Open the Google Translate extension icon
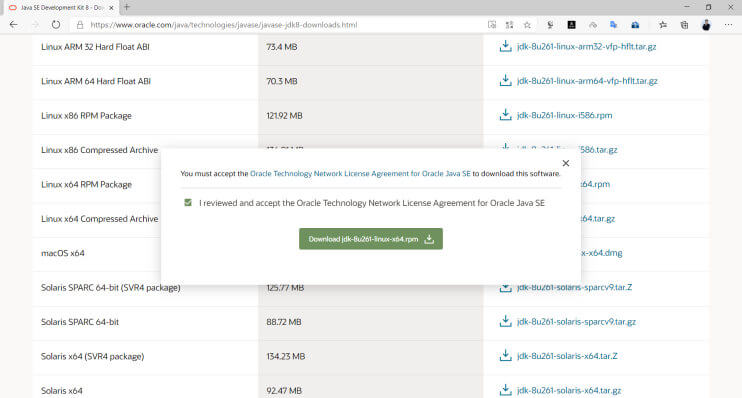742x398 pixels. pos(613,25)
